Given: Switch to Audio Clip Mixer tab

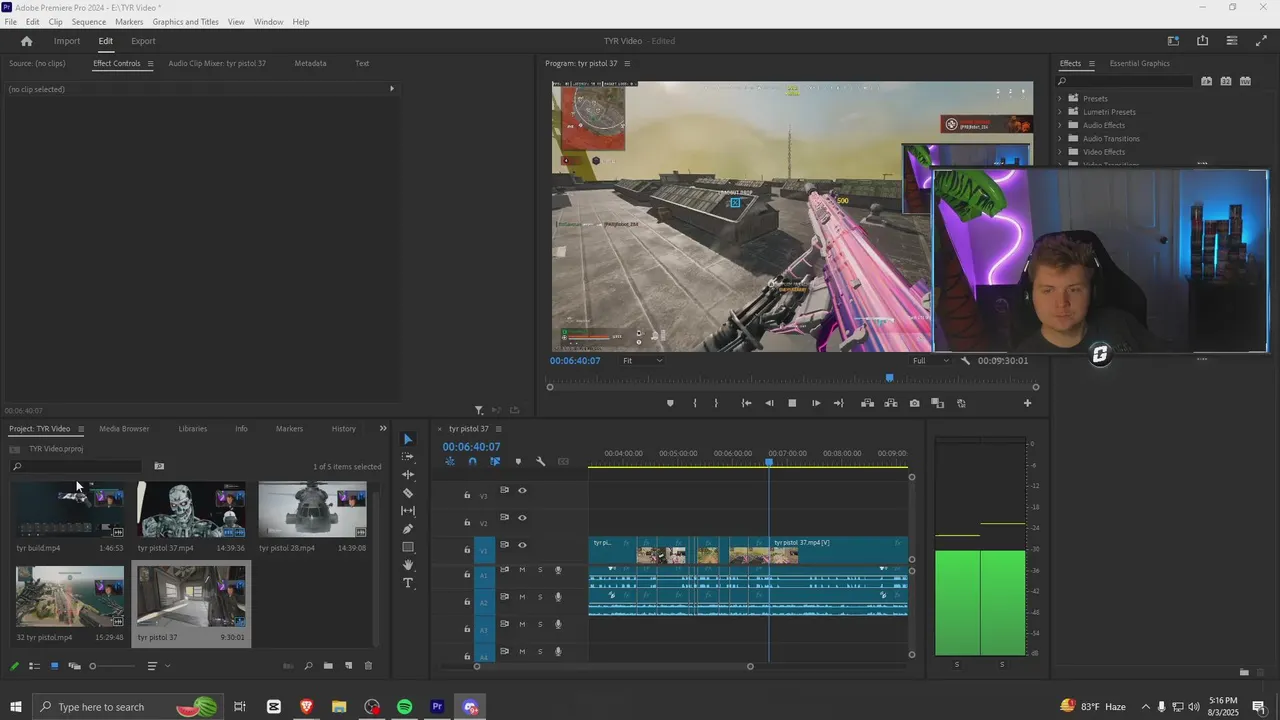Looking at the screenshot, I should tap(217, 63).
